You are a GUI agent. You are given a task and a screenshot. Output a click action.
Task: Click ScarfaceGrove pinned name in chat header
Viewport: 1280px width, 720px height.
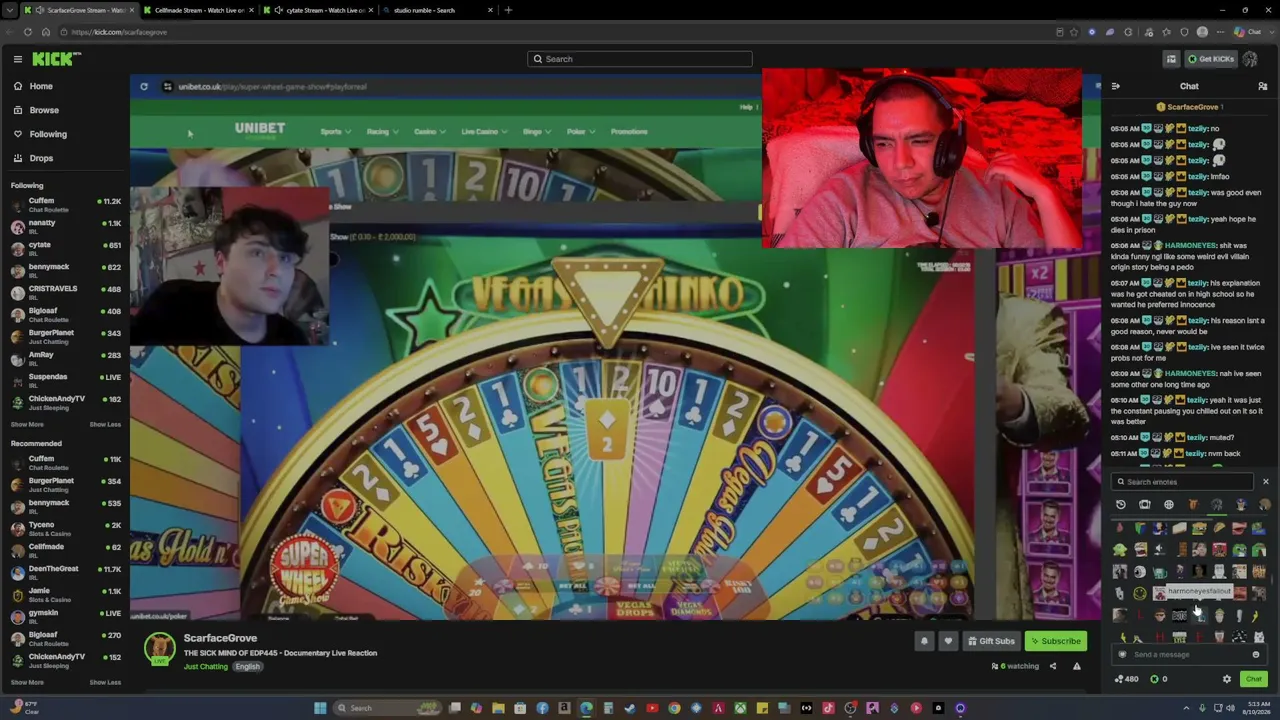point(1193,107)
